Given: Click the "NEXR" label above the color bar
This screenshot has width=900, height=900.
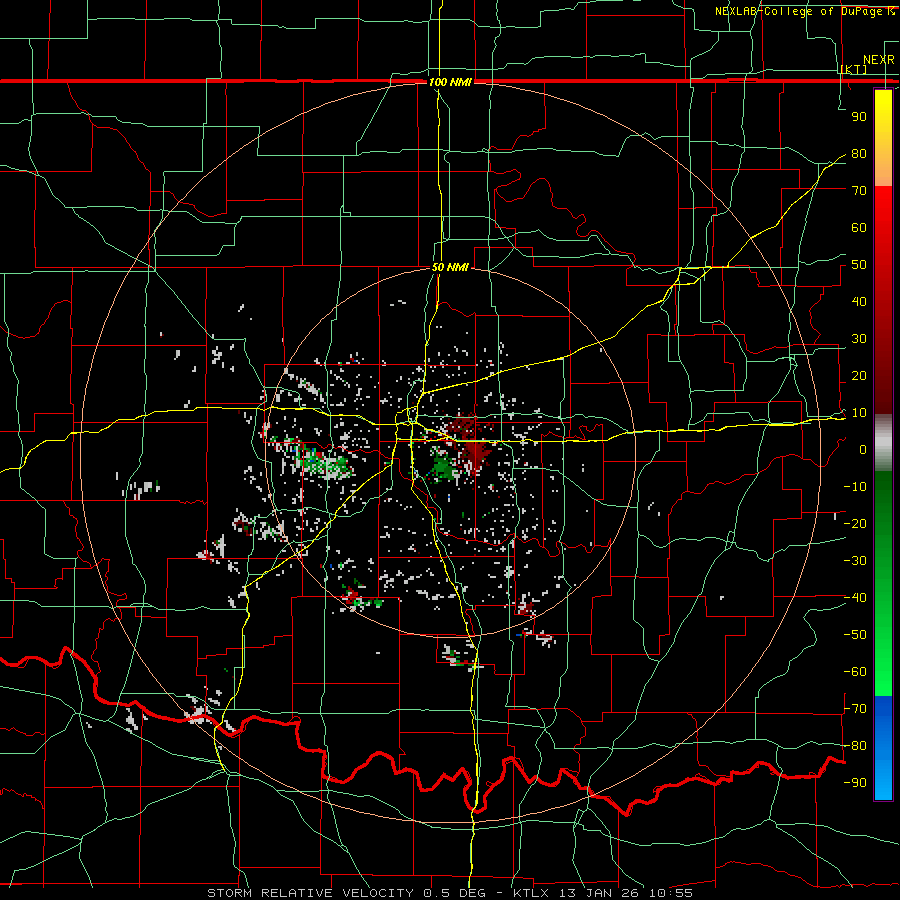Looking at the screenshot, I should [879, 60].
